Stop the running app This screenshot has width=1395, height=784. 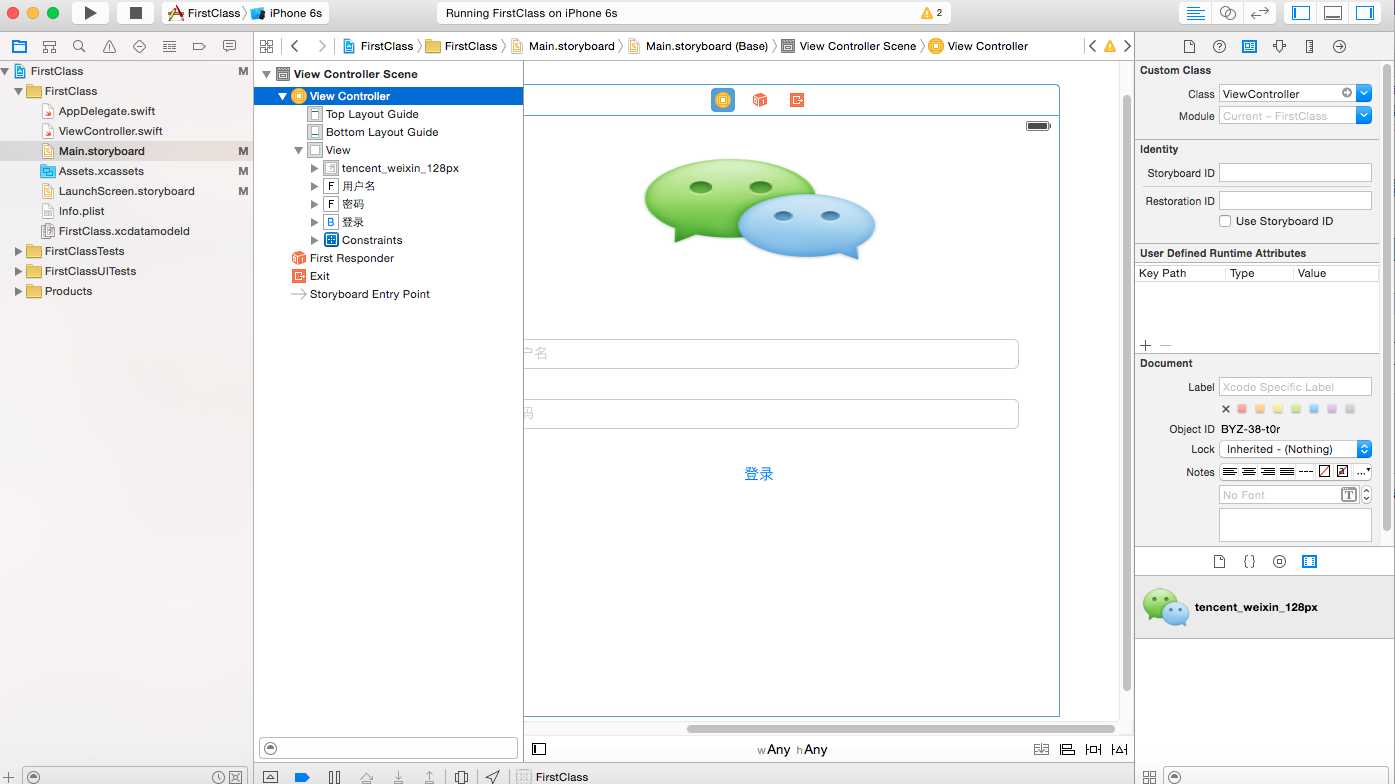(x=135, y=13)
